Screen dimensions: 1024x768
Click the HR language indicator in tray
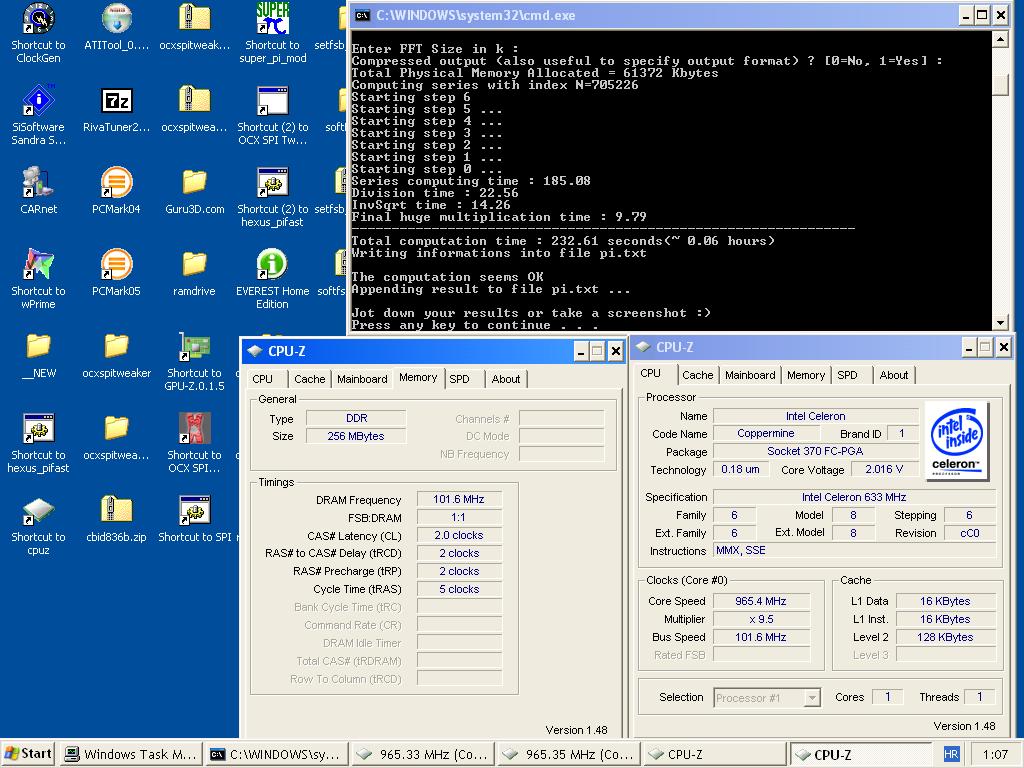coord(951,754)
